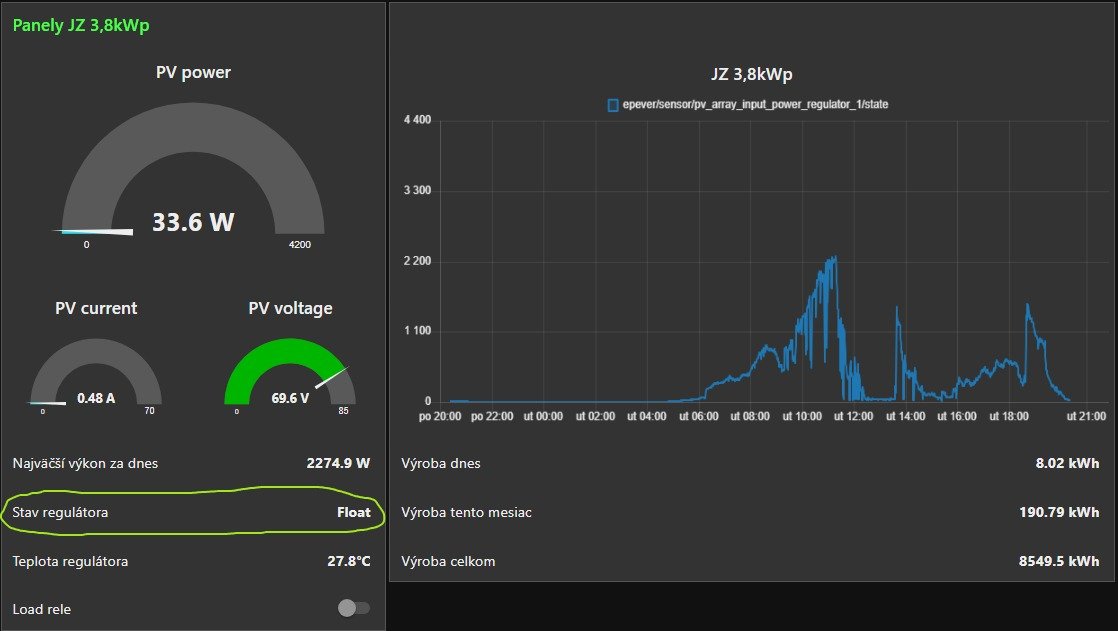This screenshot has width=1118, height=631.
Task: Click the PV voltage gauge needle
Action: [332, 377]
